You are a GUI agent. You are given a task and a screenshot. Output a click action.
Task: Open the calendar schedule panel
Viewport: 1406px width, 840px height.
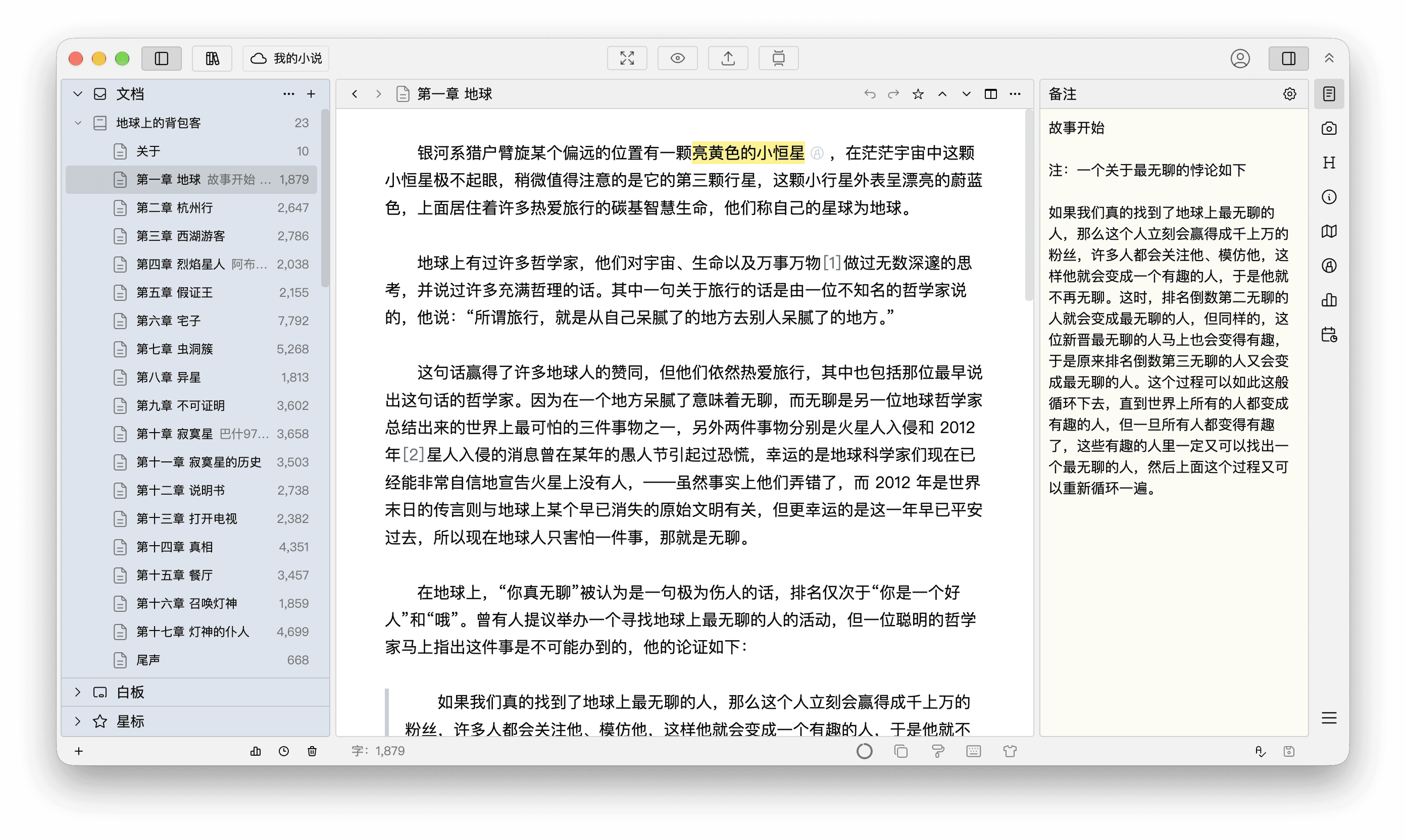pos(1329,335)
